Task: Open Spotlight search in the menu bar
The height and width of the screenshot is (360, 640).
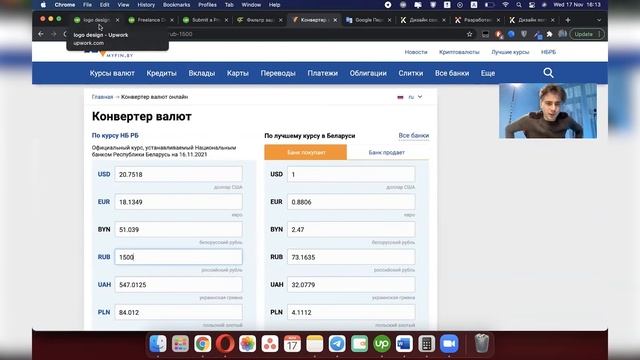Action: [518, 5]
